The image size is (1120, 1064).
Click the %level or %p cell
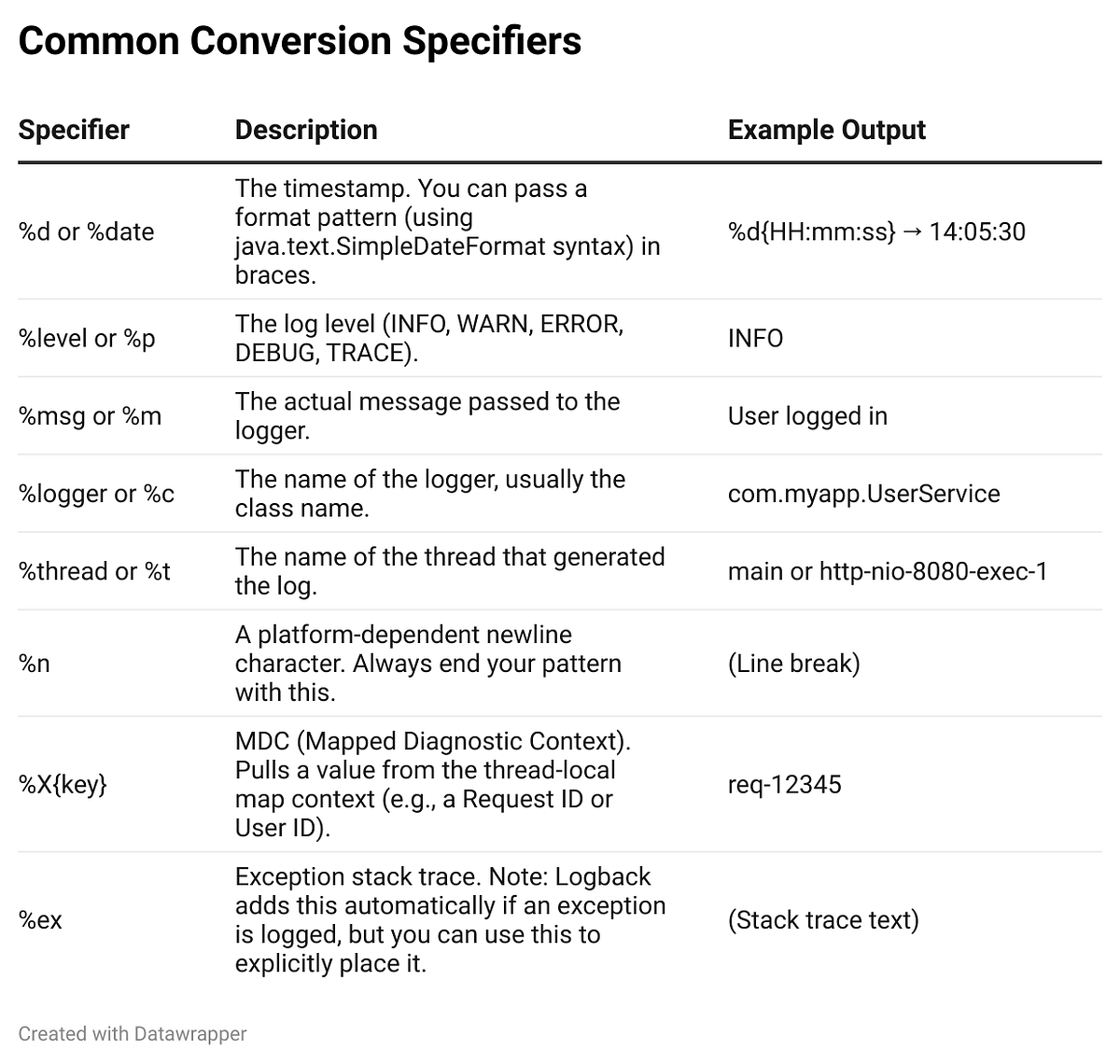tap(87, 338)
